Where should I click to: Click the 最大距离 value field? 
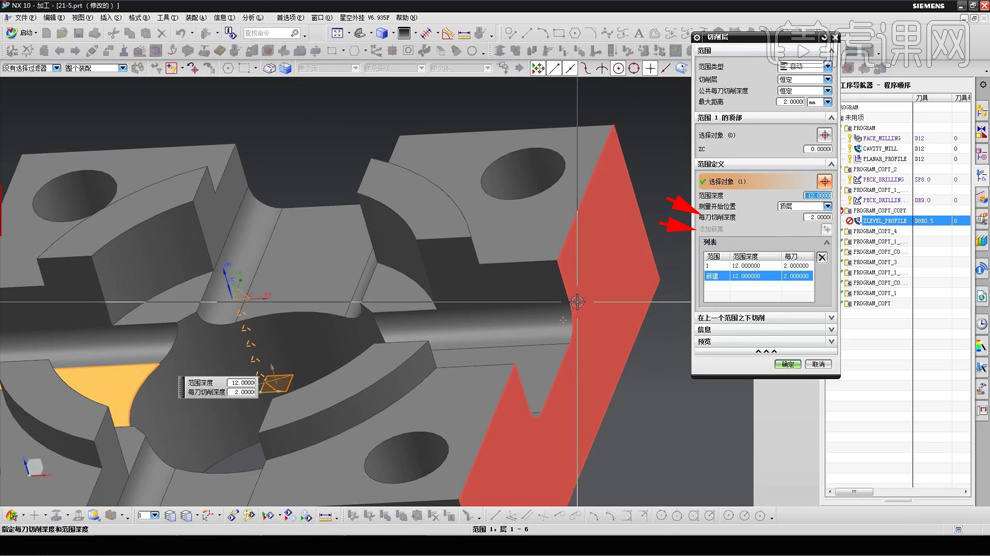pos(792,102)
